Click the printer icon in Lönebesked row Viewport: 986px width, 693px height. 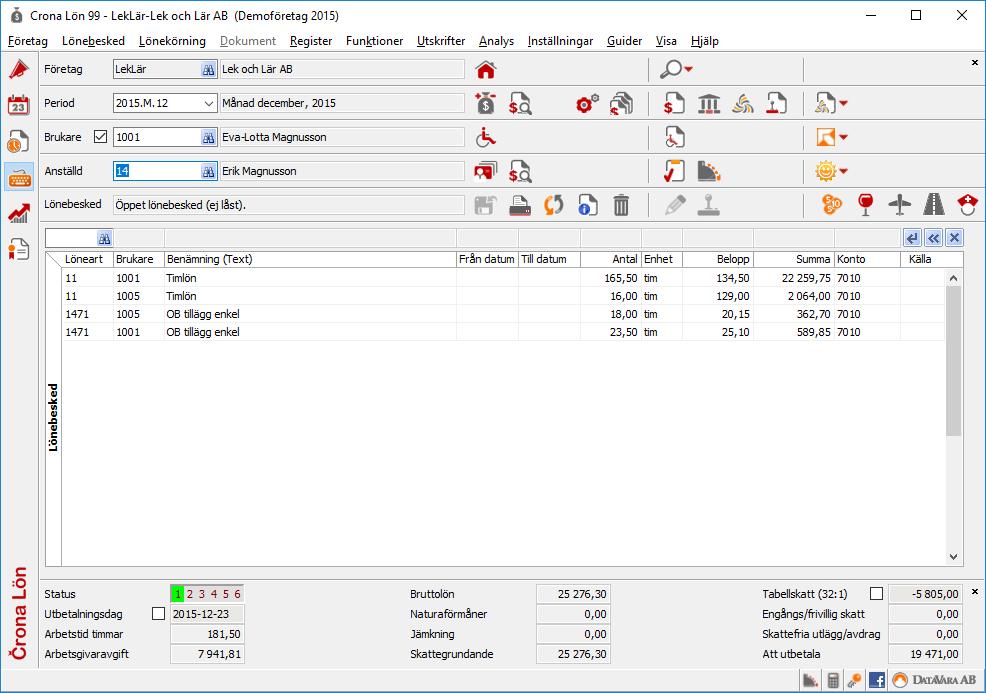520,205
